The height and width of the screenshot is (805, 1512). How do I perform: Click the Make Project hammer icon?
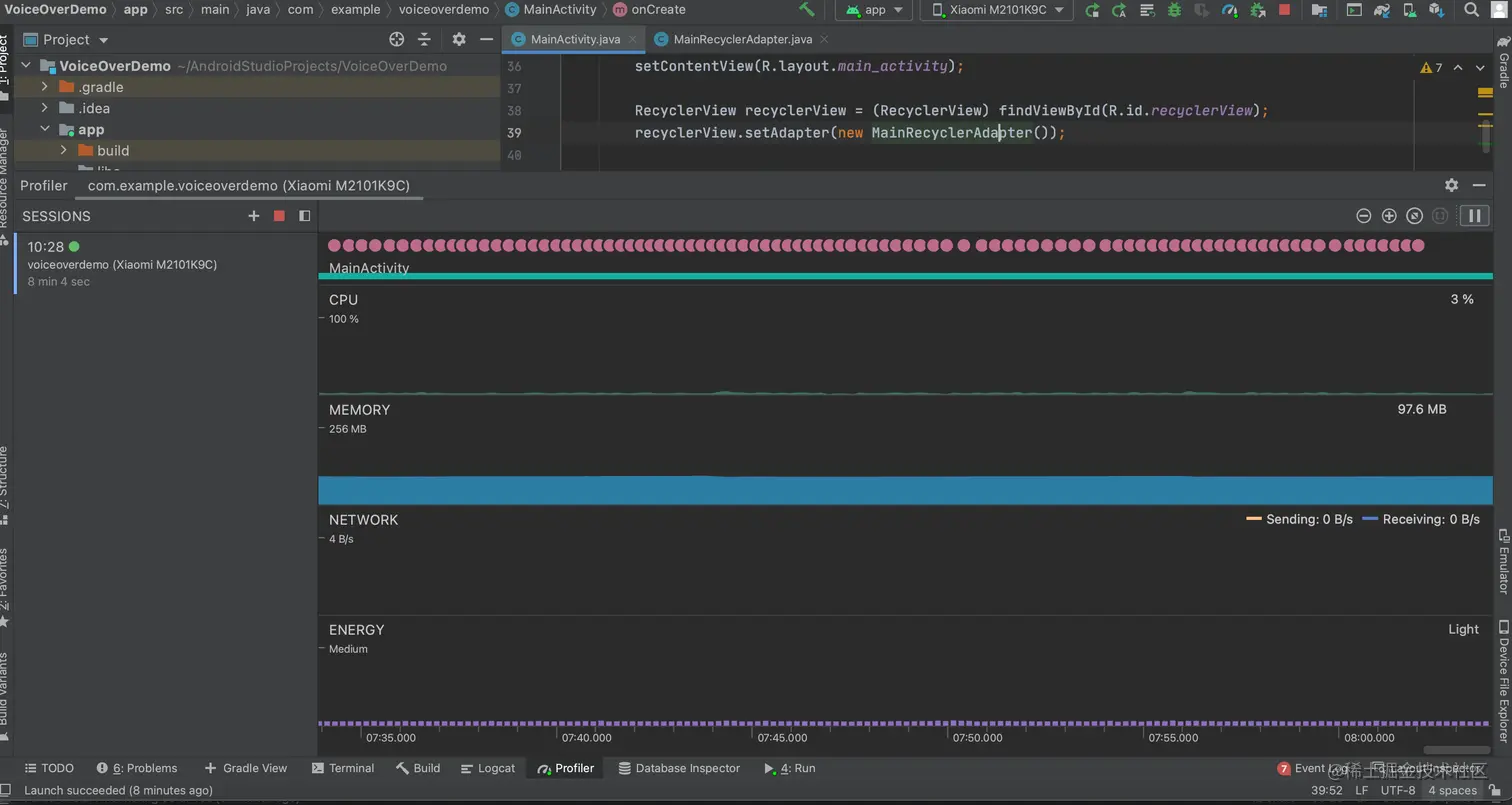(x=806, y=10)
